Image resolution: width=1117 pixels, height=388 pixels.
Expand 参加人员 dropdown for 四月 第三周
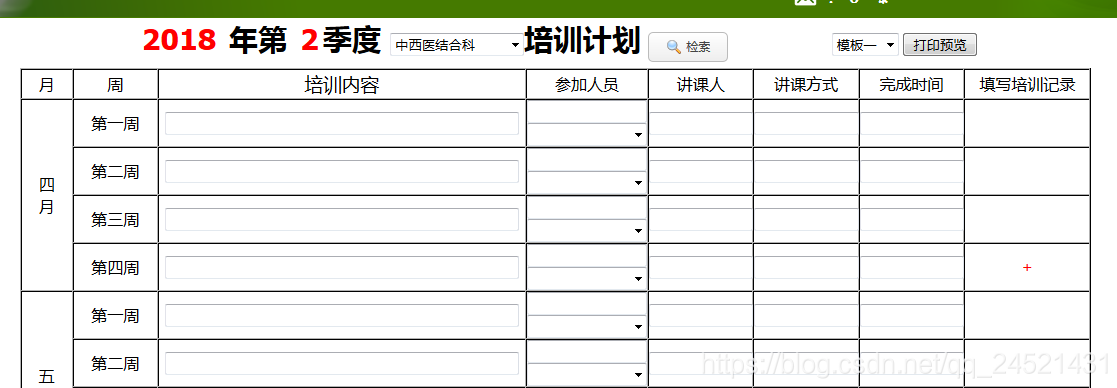point(587,231)
